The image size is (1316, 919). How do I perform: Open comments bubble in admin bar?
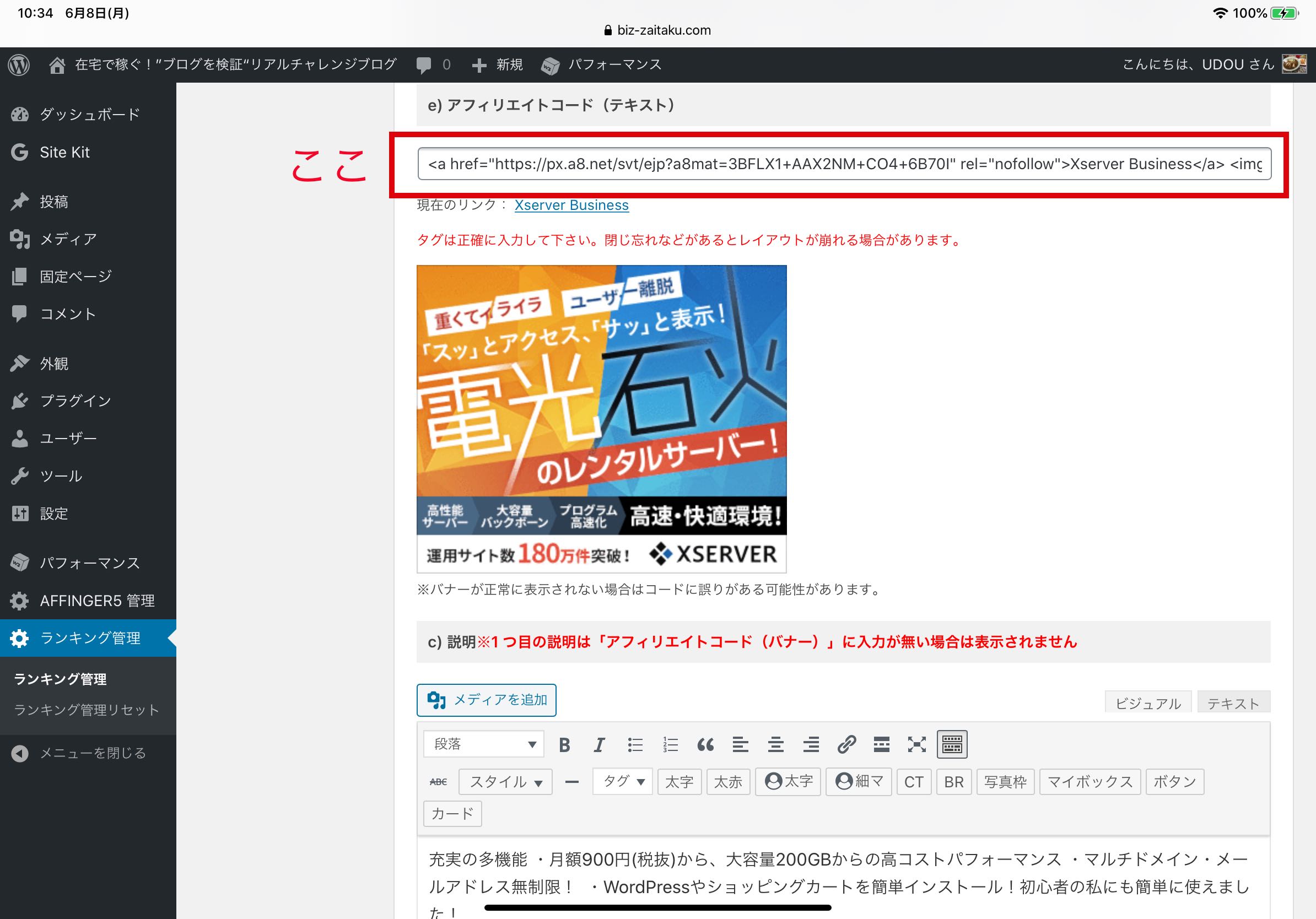click(x=433, y=65)
